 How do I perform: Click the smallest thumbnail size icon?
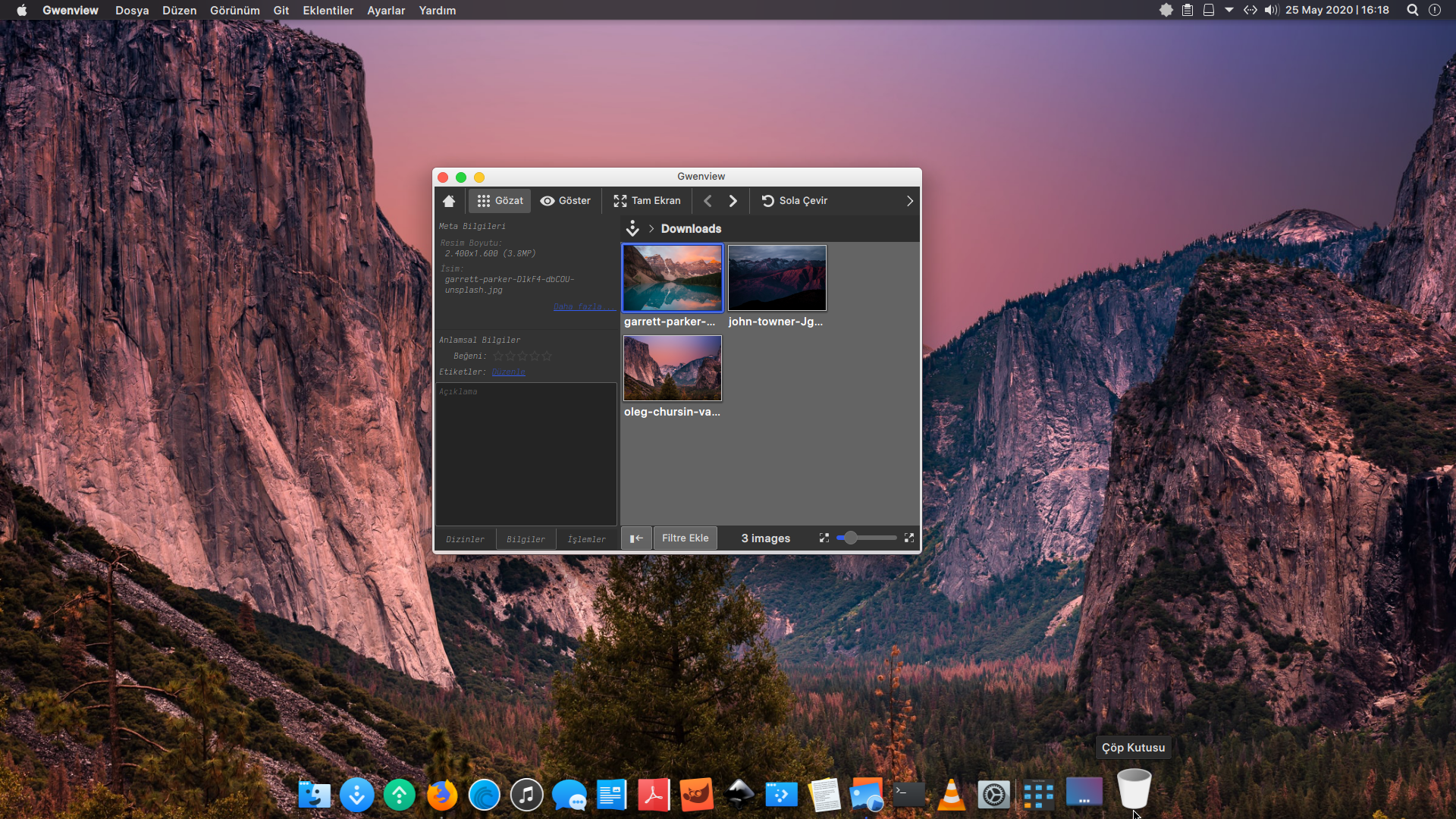click(824, 538)
